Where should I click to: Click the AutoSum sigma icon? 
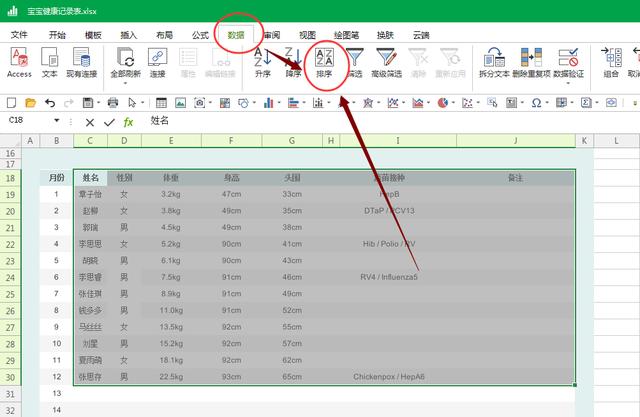click(586, 102)
